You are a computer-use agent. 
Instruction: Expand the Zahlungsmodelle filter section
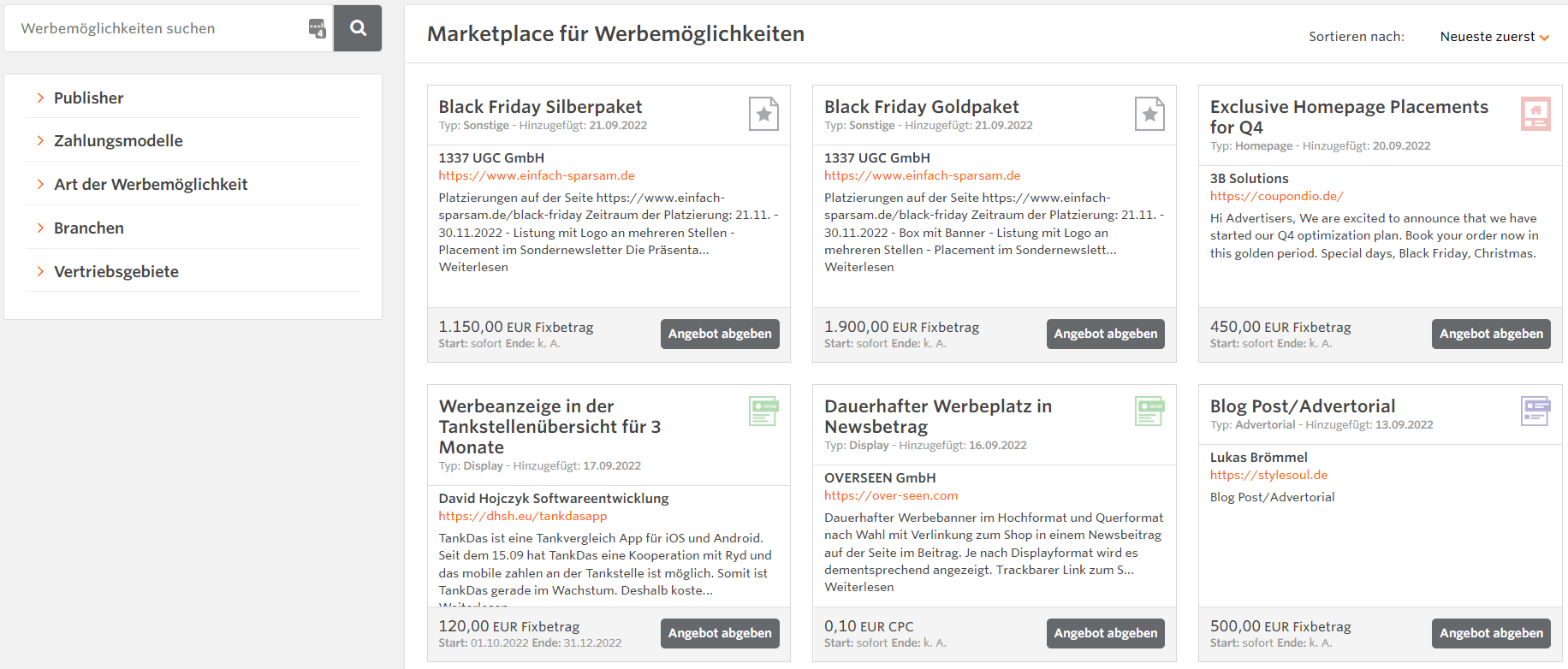118,141
